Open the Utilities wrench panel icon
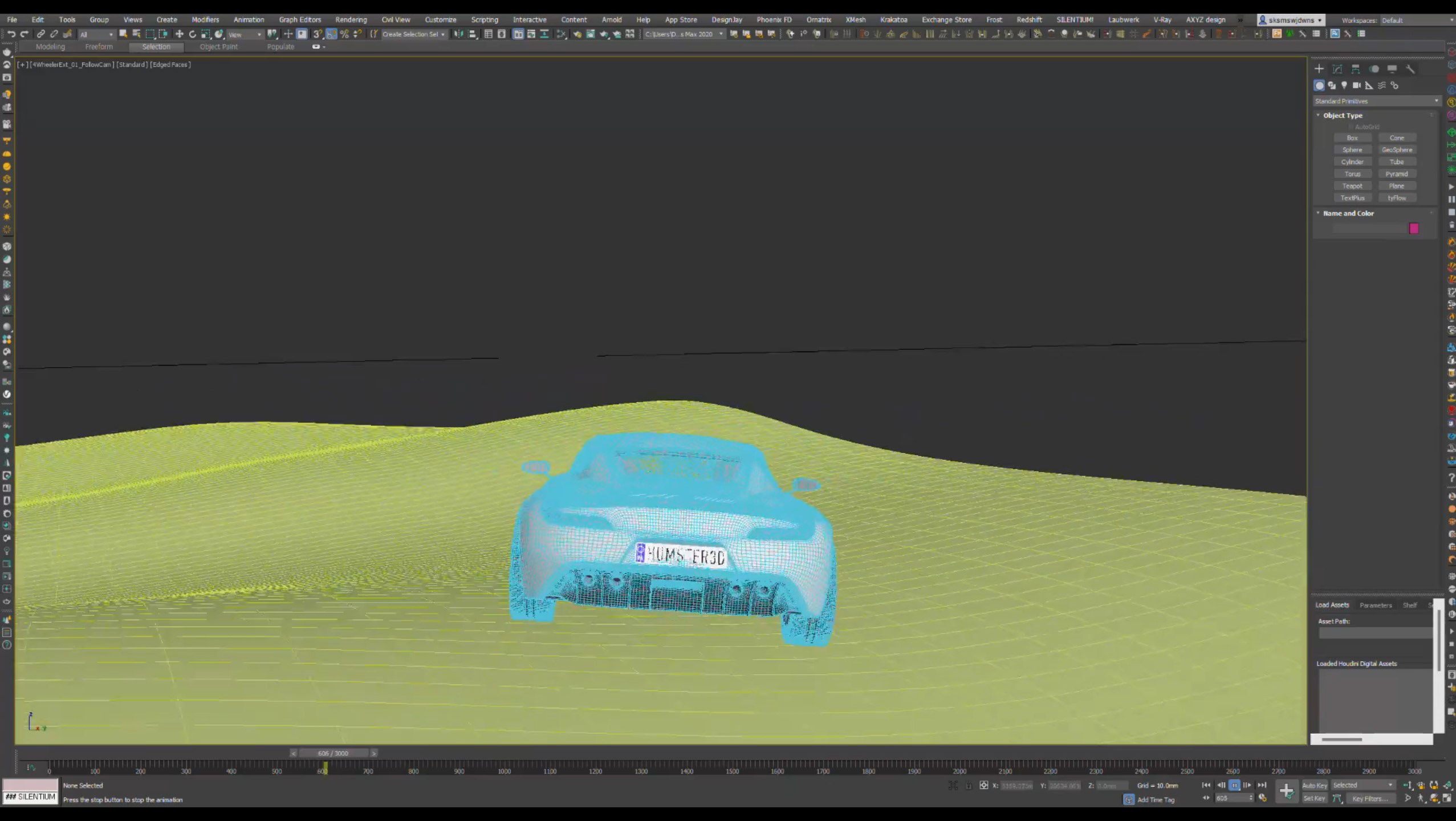Viewport: 1456px width, 821px height. coord(1410,69)
